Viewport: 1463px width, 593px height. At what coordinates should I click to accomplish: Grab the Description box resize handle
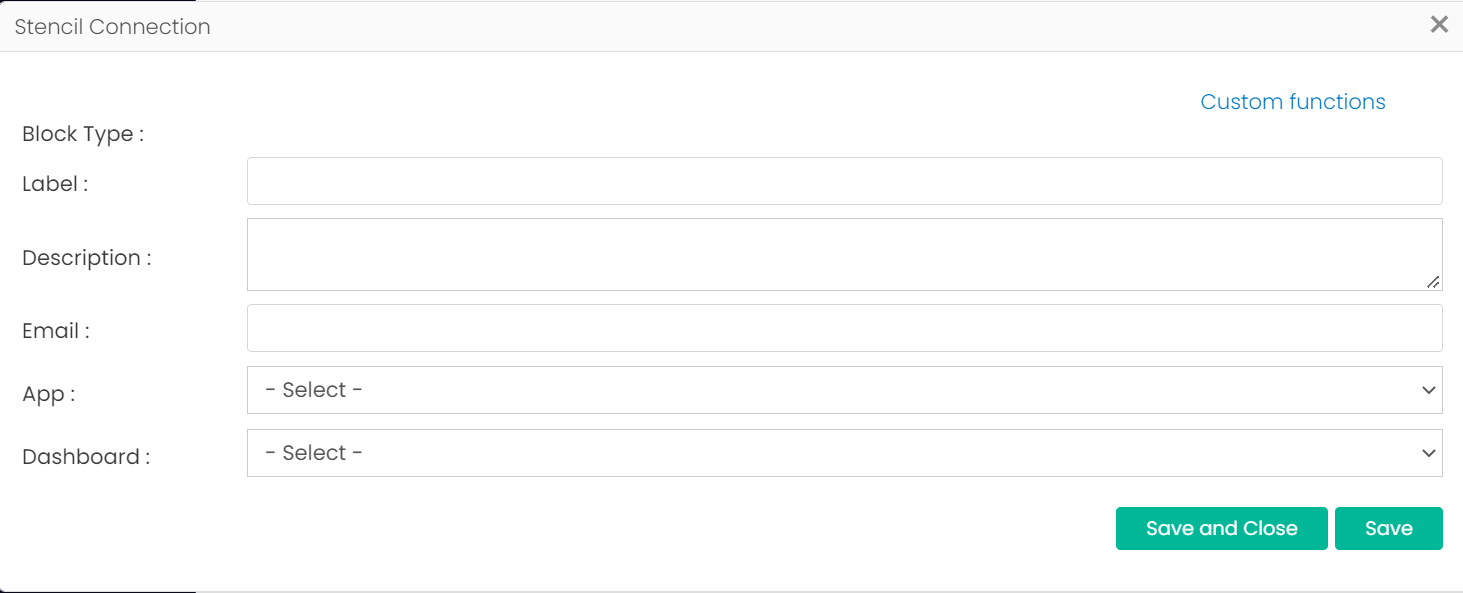click(x=1433, y=282)
